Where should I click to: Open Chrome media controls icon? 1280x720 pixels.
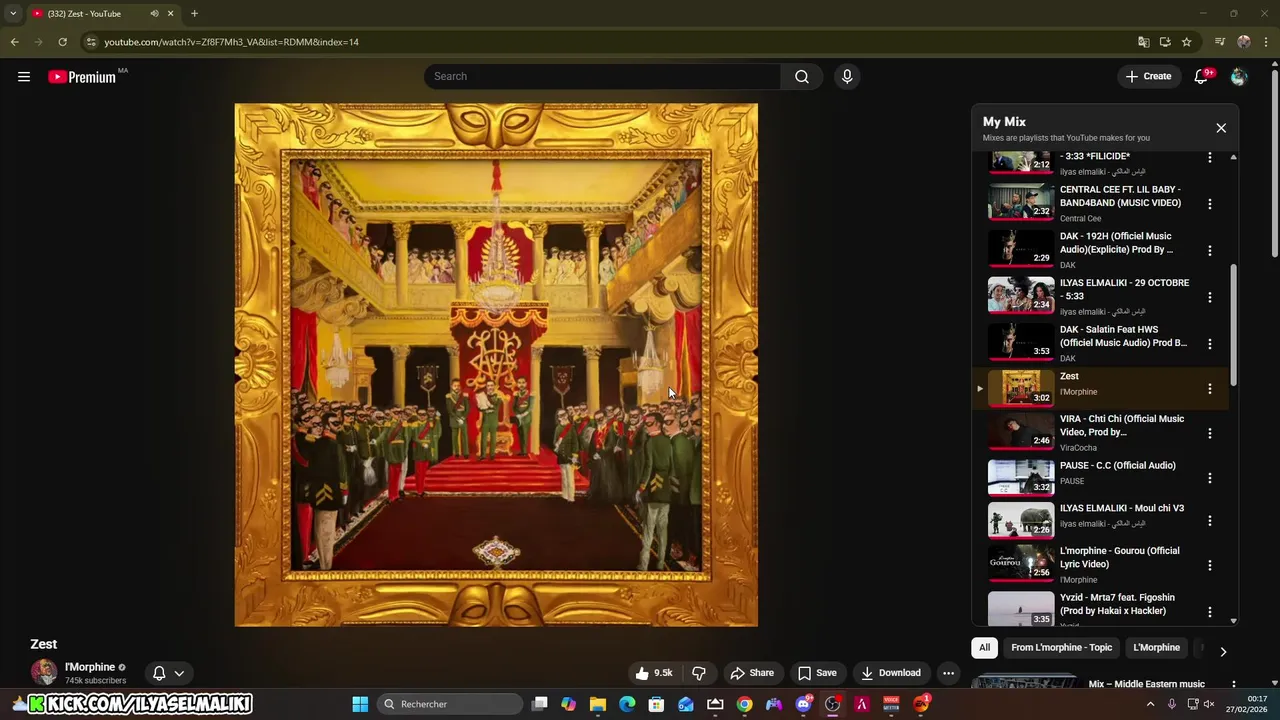click(1220, 42)
